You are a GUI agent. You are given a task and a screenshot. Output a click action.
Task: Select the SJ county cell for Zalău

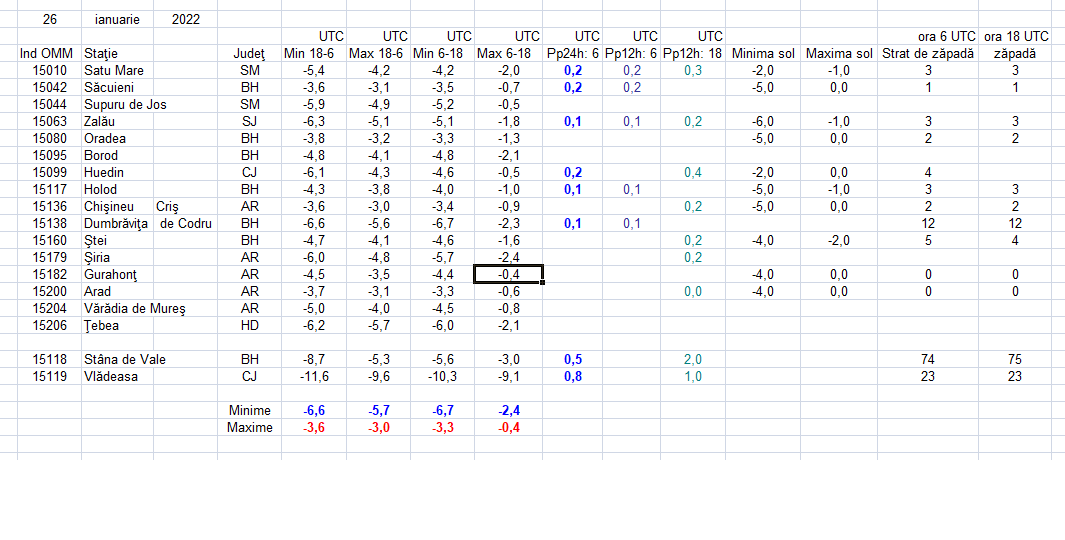pos(249,122)
